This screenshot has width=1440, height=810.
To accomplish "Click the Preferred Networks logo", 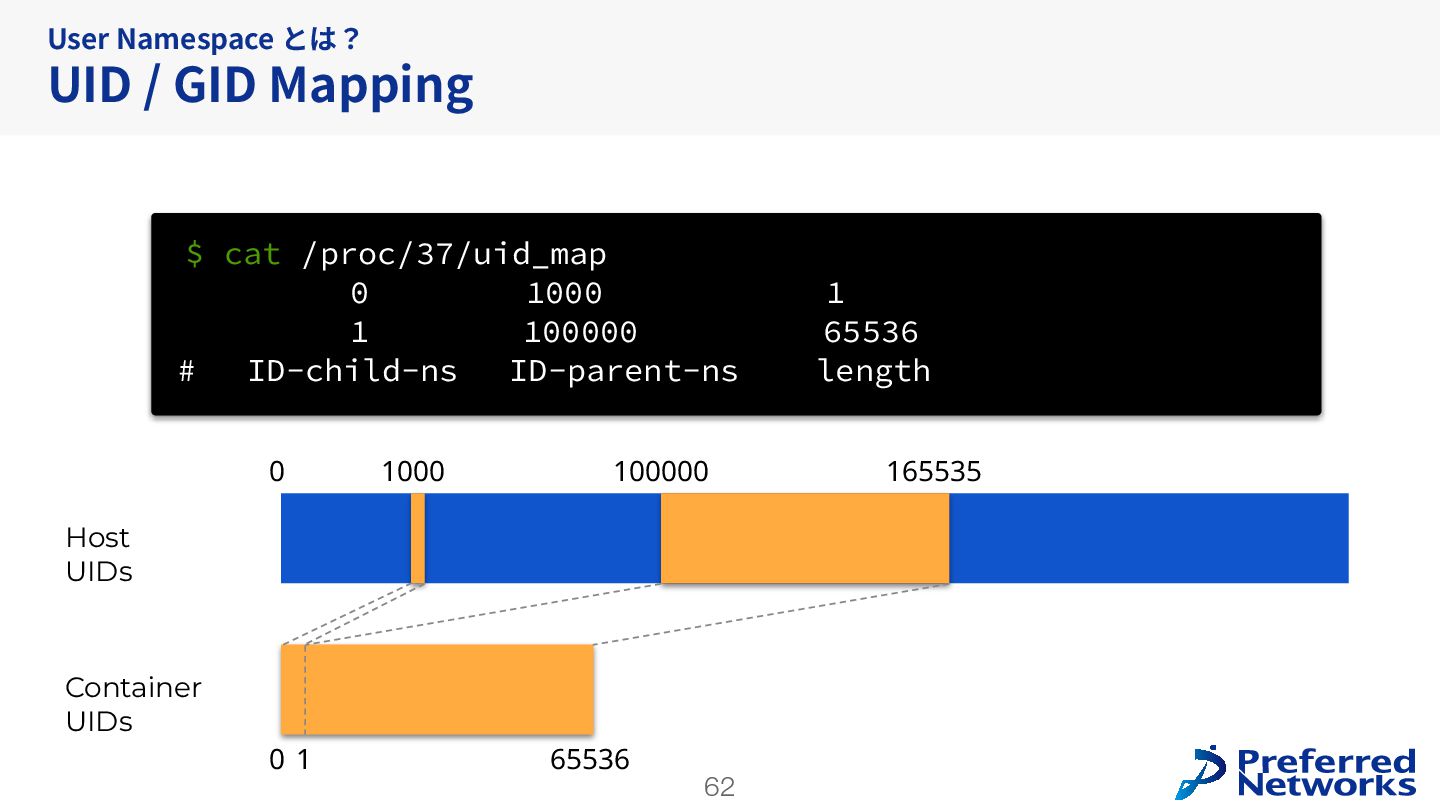I will (1296, 771).
